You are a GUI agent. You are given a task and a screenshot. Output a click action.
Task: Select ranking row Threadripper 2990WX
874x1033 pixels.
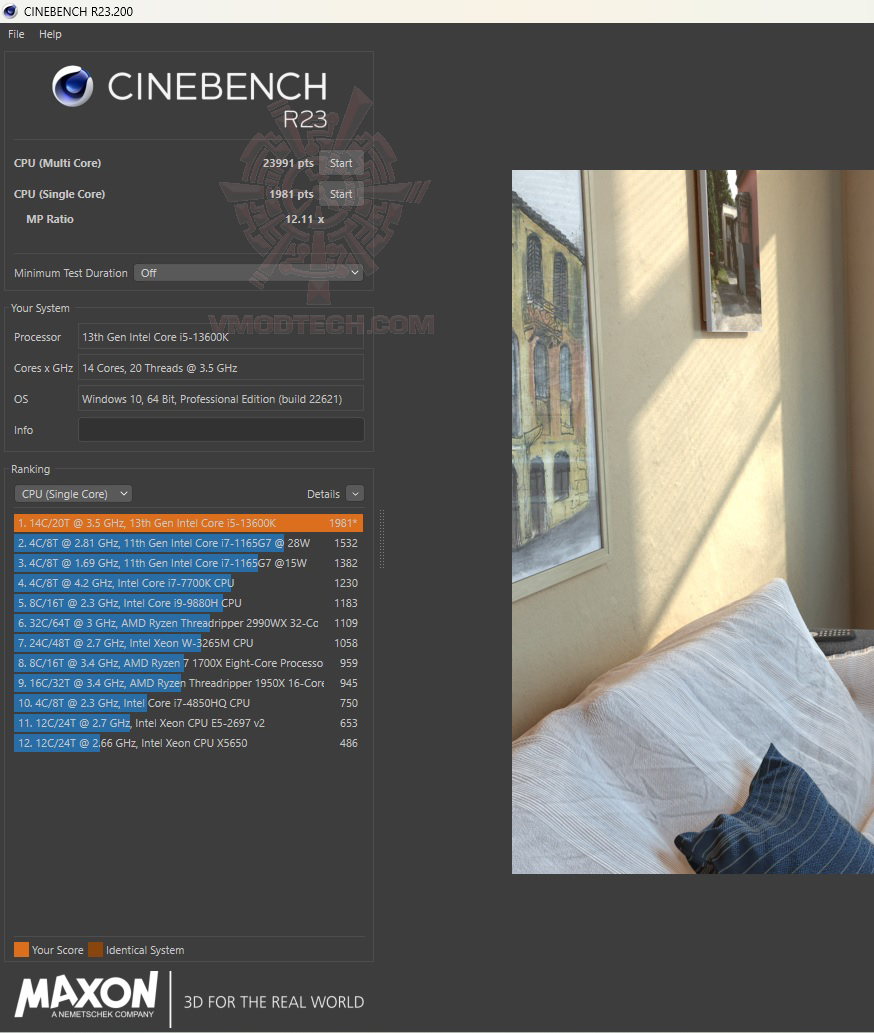[x=188, y=623]
